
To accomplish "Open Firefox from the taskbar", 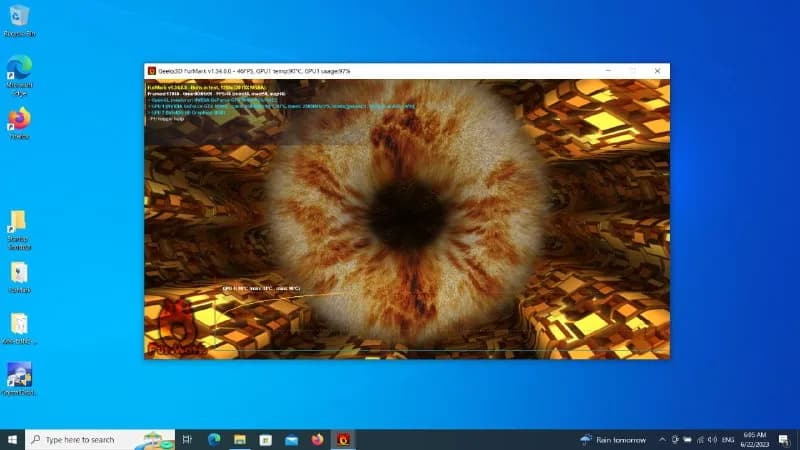I will (317, 440).
